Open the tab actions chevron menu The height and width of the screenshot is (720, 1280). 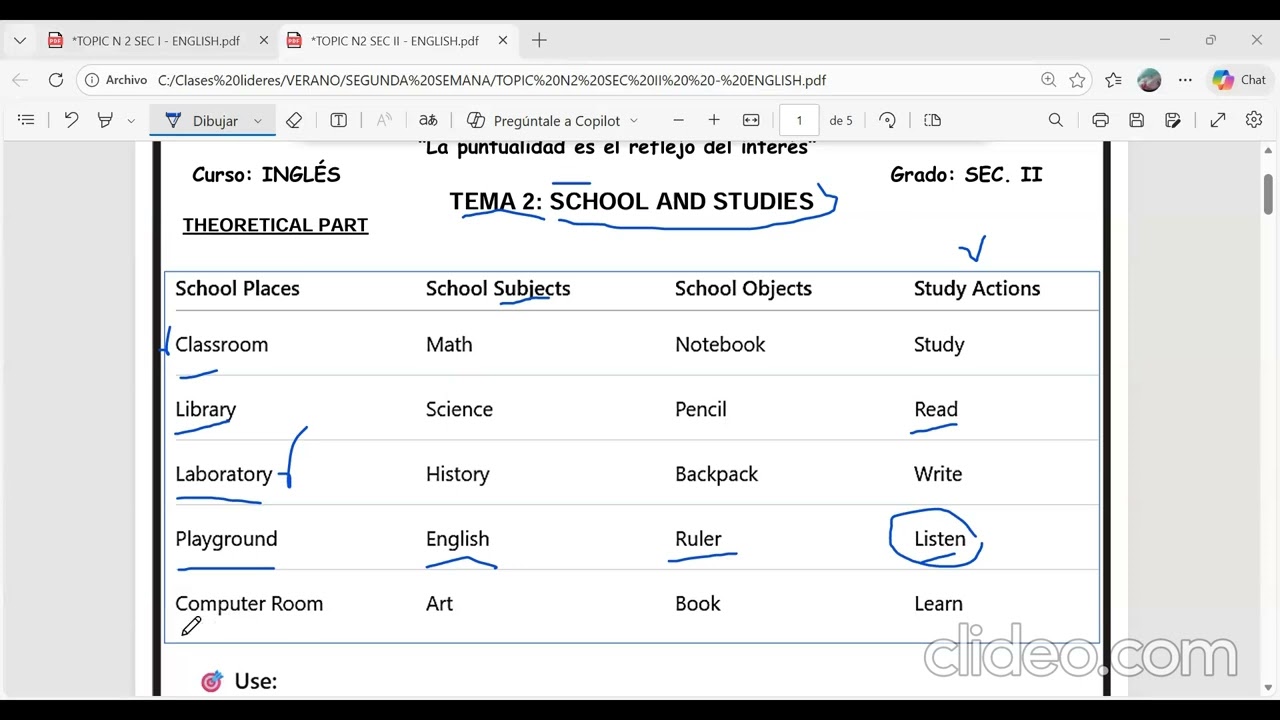click(20, 41)
